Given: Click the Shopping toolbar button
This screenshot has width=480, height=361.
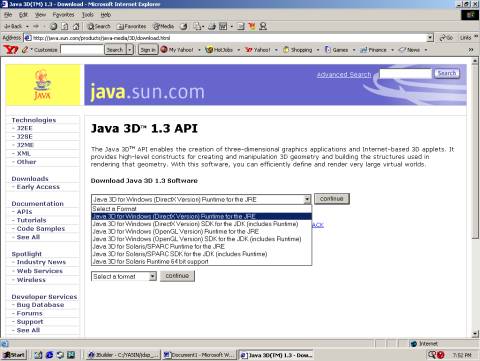Looking at the screenshot, I should tap(298, 50).
